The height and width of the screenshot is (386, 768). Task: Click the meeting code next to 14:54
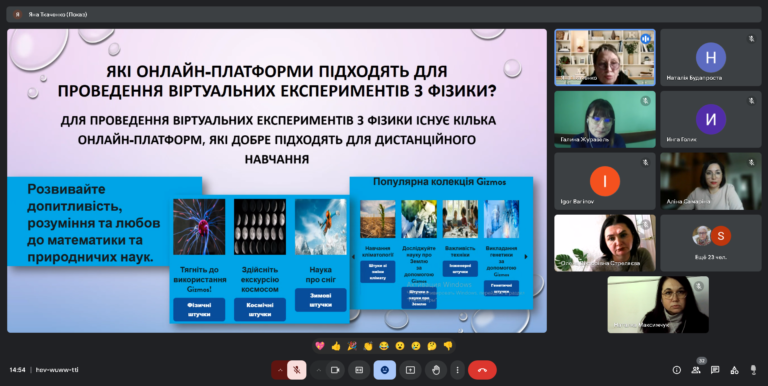coord(57,370)
